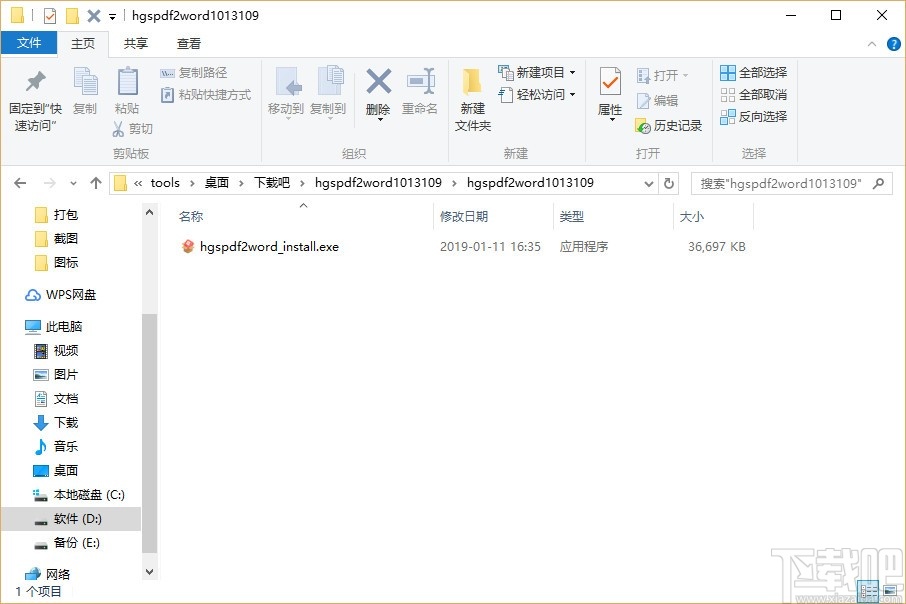Switch to the Home (主页) tab
The image size is (906, 604).
[x=83, y=43]
